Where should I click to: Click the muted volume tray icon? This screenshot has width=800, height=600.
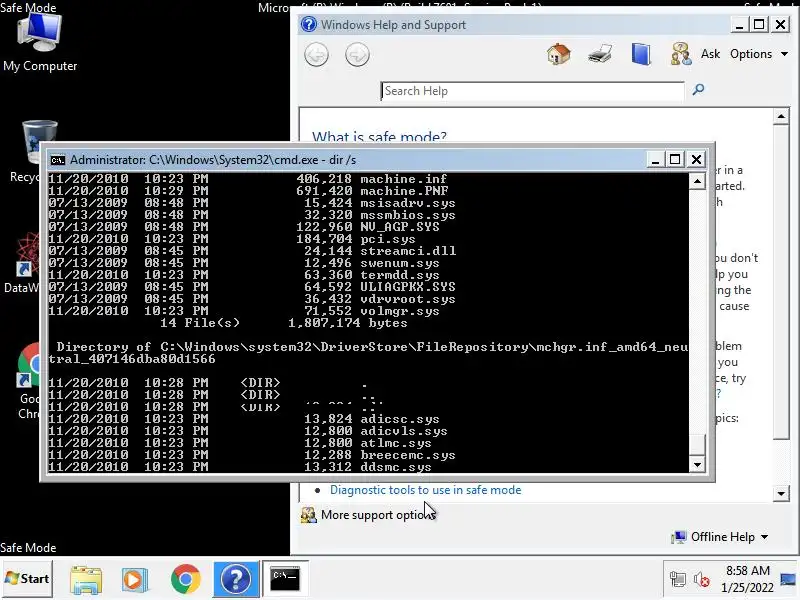702,580
